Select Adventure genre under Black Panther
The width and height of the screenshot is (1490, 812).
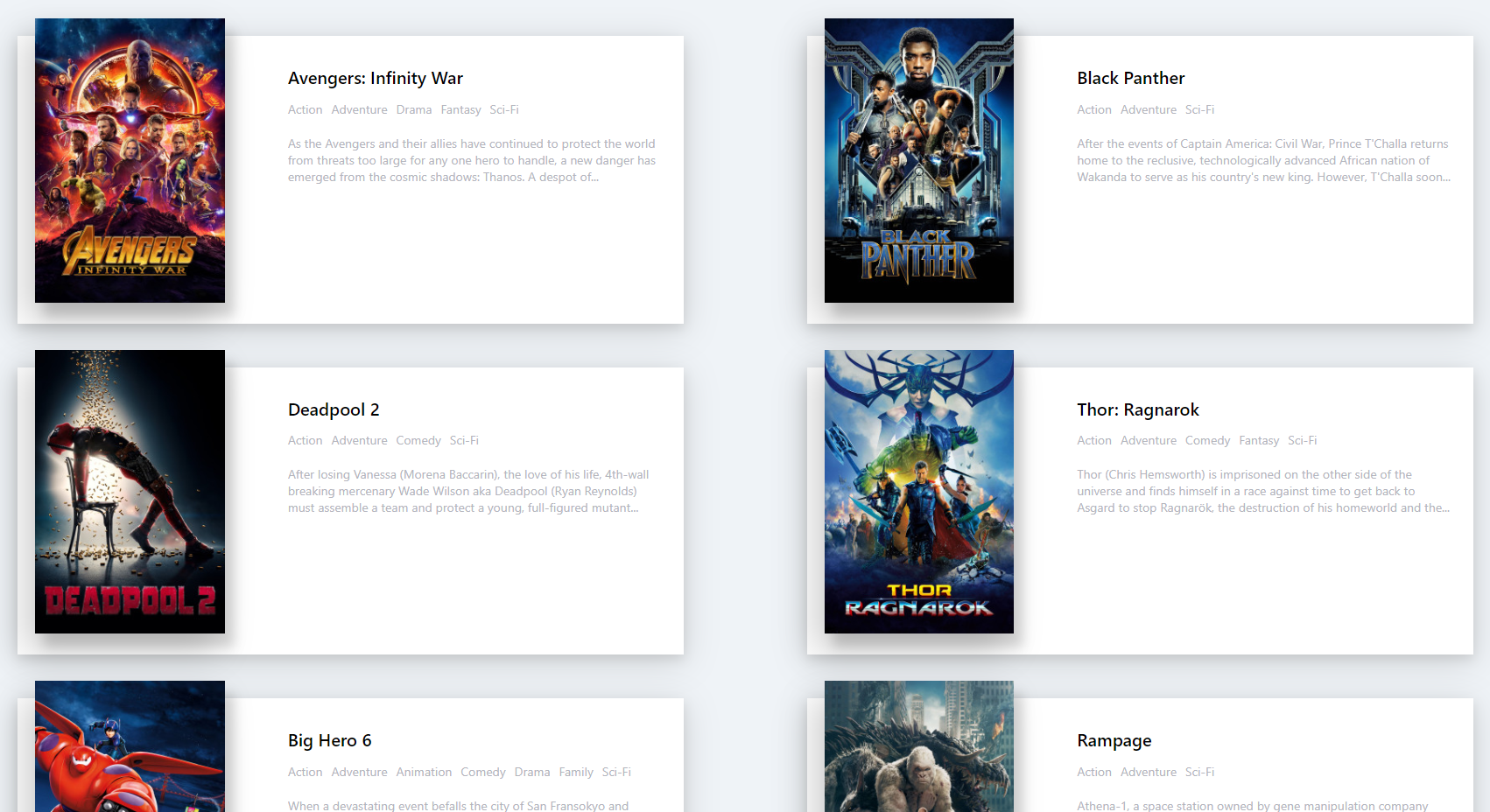(x=1149, y=109)
